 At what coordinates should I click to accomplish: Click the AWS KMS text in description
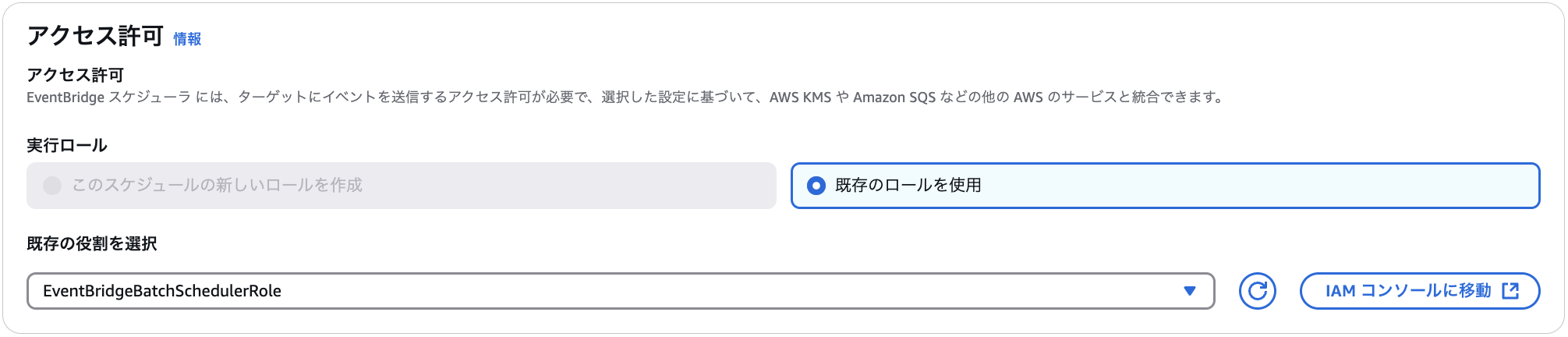(800, 98)
